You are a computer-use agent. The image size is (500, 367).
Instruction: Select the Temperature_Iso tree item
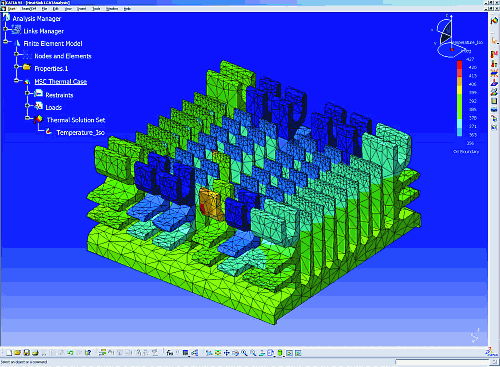[x=80, y=133]
